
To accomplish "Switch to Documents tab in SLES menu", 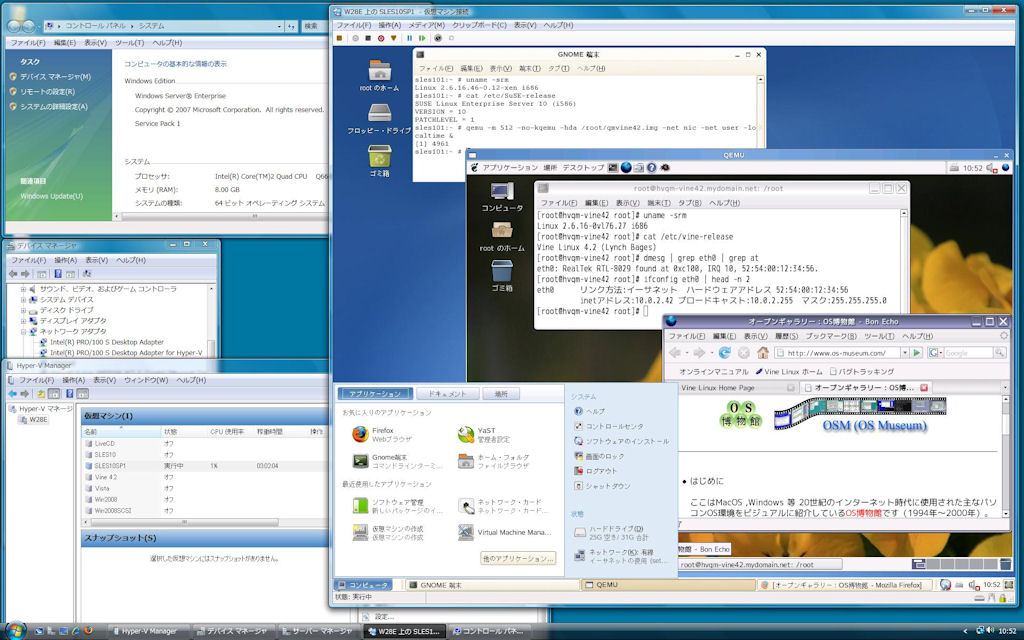I will pyautogui.click(x=447, y=394).
